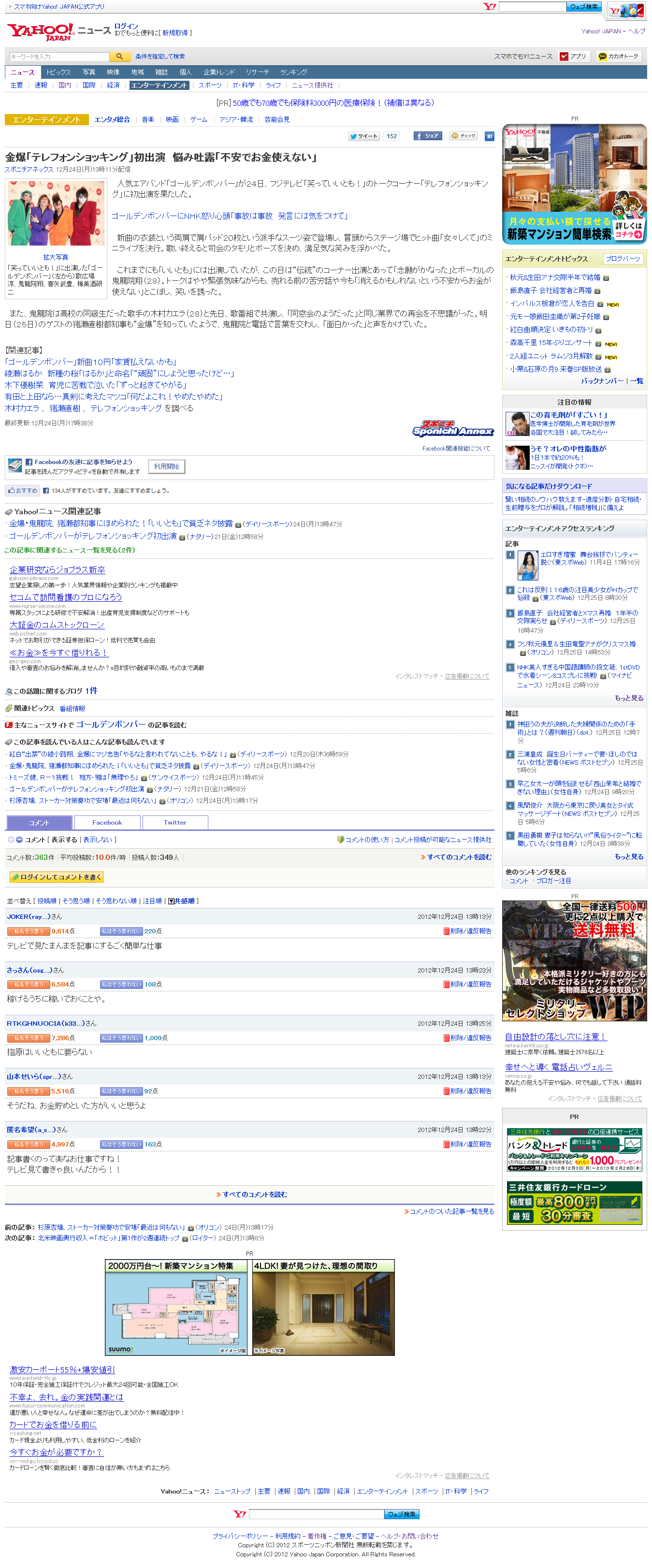Open the ニュース main tab
The width and height of the screenshot is (652, 1568).
[x=23, y=73]
